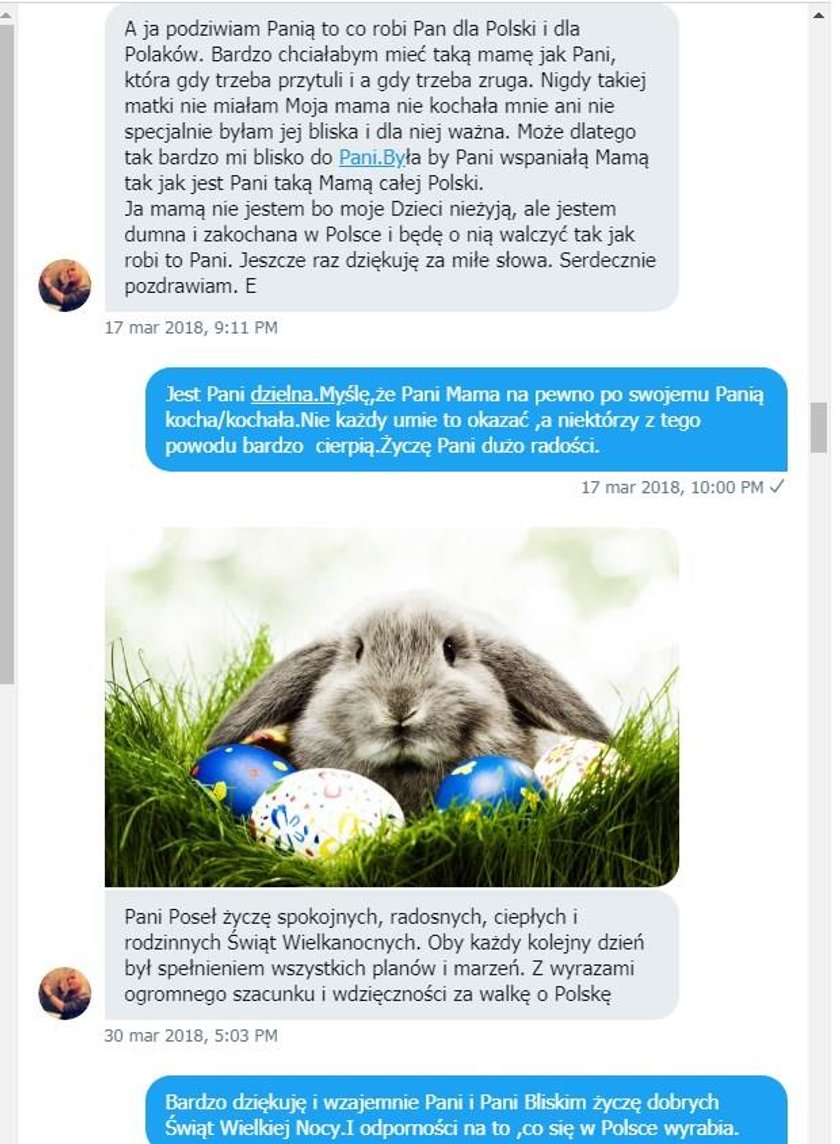Click read checkmark next to 10:00 PM
This screenshot has width=840, height=1144.
777,487
